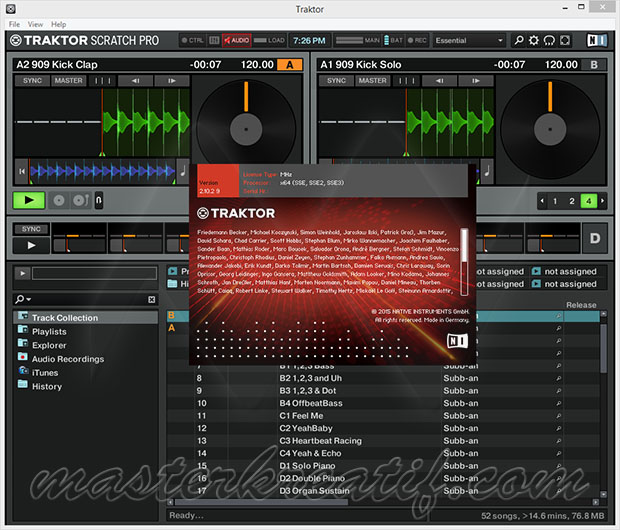Click the grid icon next to CTRL
The image size is (620, 530).
click(214, 40)
